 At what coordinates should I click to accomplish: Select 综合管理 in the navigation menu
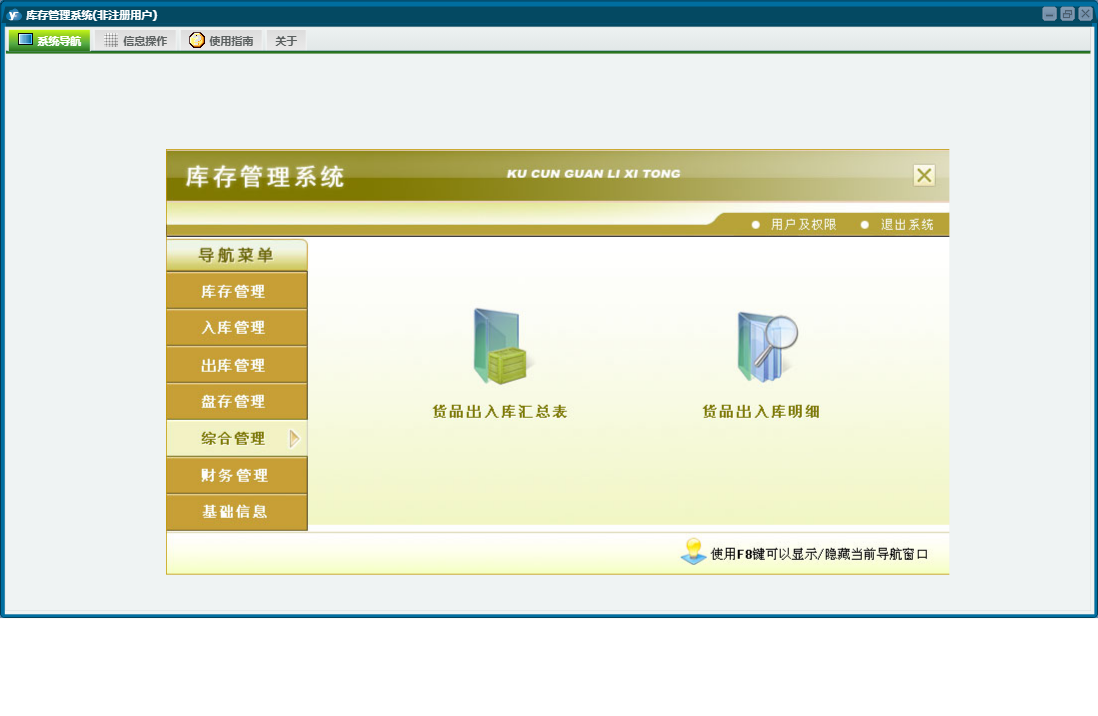click(237, 439)
